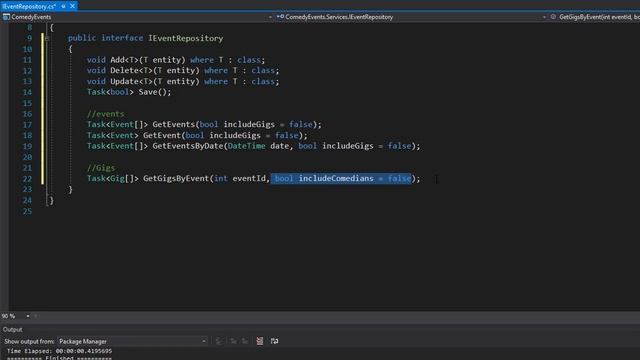This screenshot has height=360, width=640.
Task: Click 'eventId' parameter on line 22
Action: [x=249, y=178]
